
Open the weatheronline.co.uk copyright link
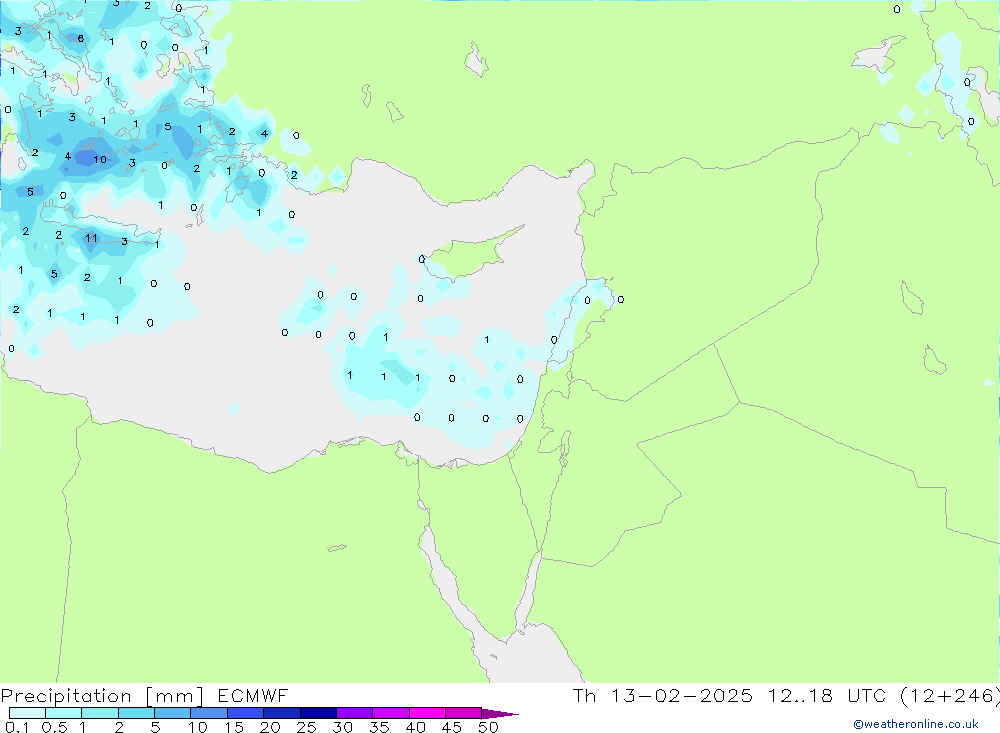pyautogui.click(x=915, y=724)
